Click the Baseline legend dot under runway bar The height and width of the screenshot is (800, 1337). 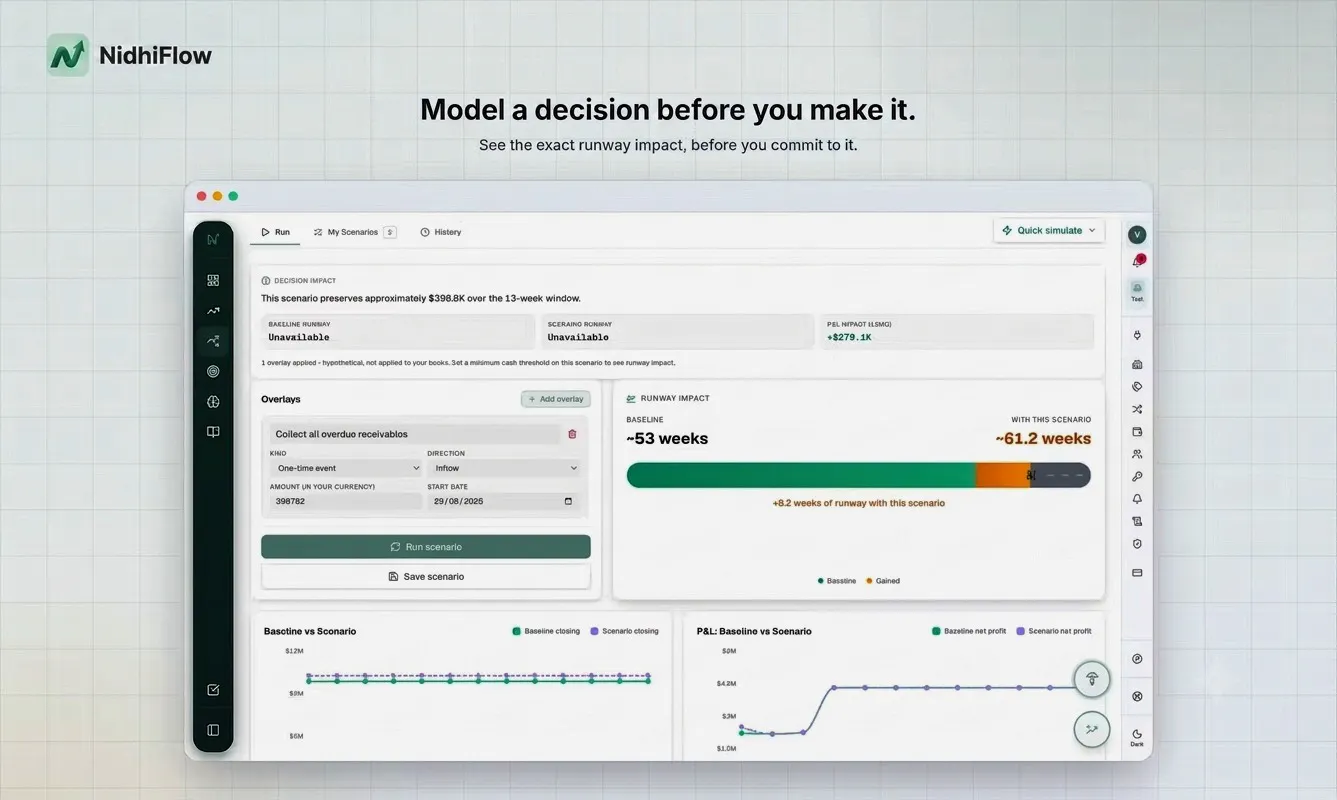click(x=821, y=581)
